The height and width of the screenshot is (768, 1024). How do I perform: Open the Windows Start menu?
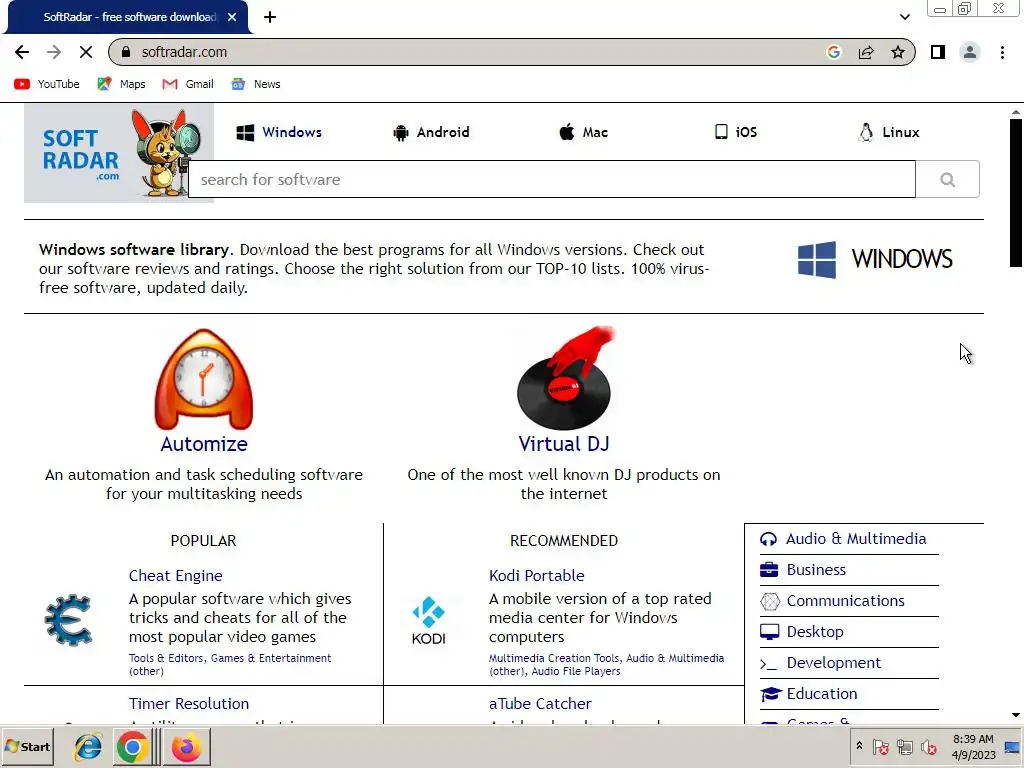pyautogui.click(x=27, y=747)
